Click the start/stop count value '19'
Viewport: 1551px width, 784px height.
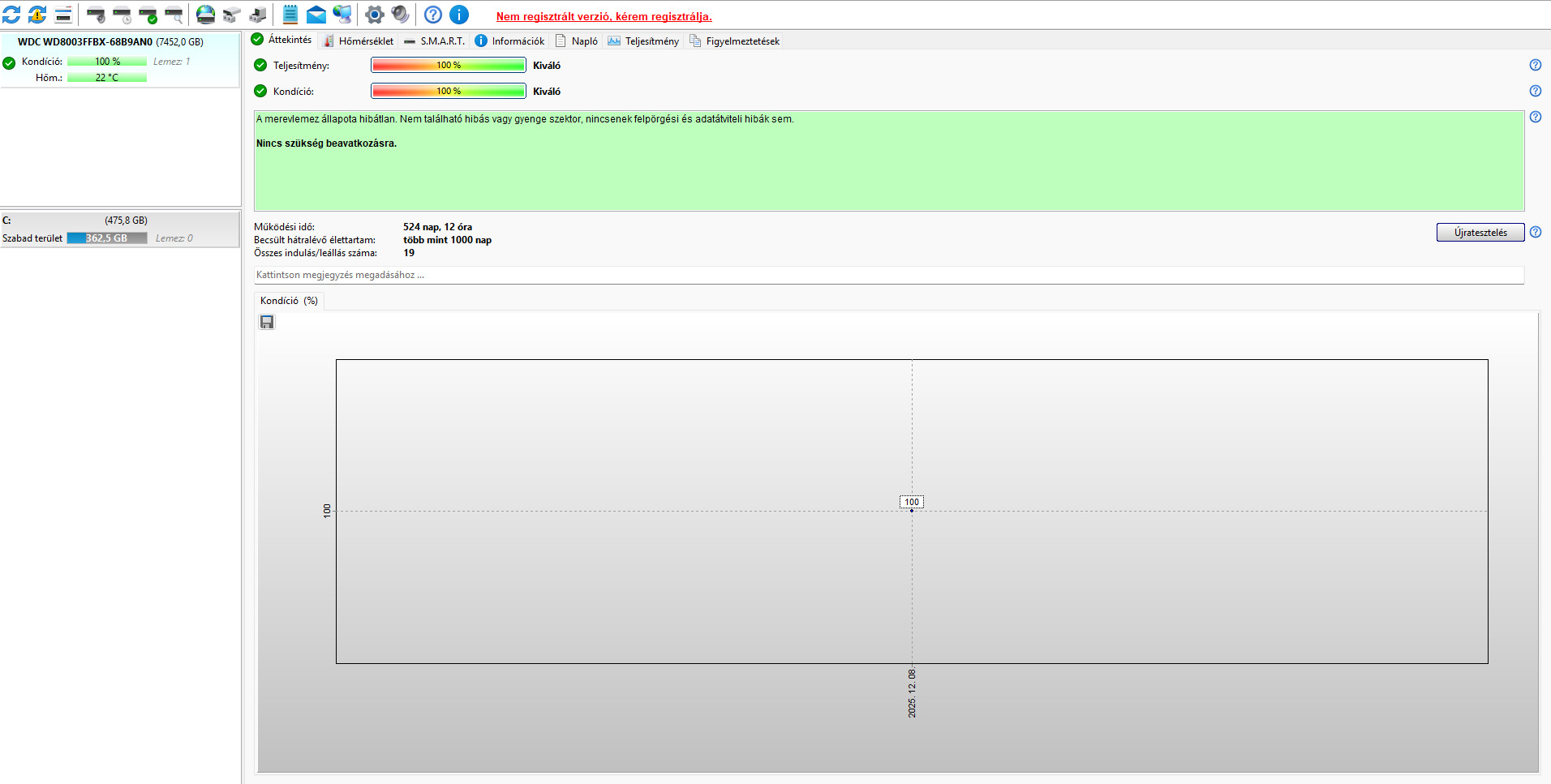409,253
